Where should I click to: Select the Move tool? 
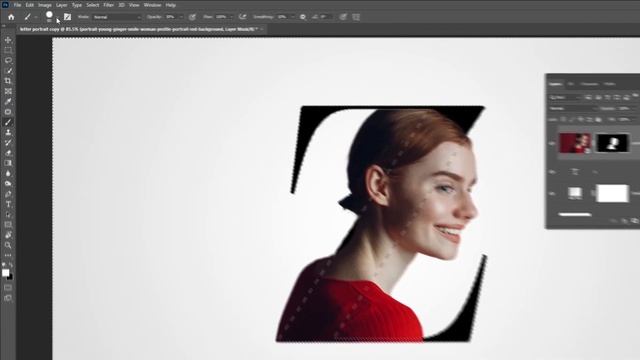[x=8, y=40]
